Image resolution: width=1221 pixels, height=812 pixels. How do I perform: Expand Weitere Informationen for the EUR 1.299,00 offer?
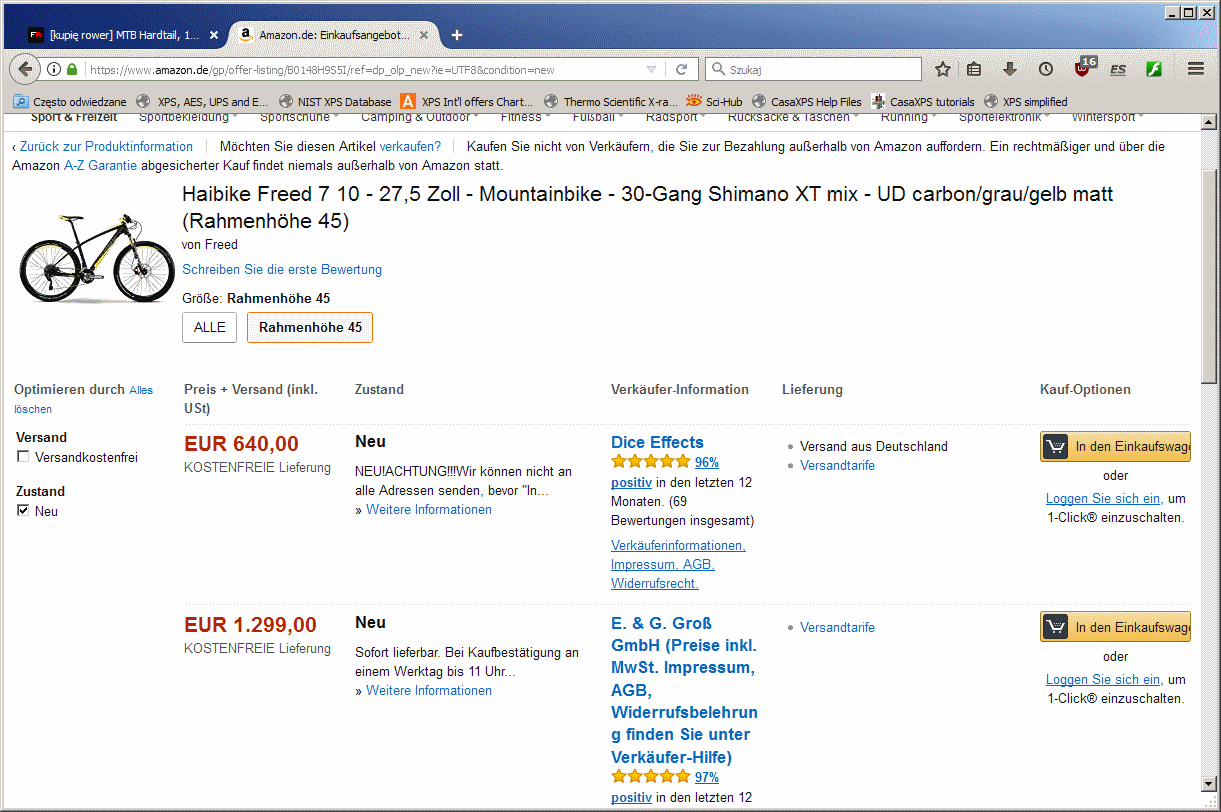point(428,691)
